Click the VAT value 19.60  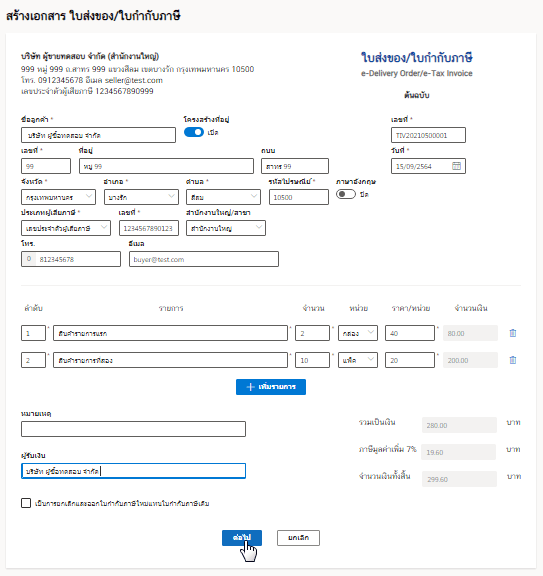[x=459, y=452]
